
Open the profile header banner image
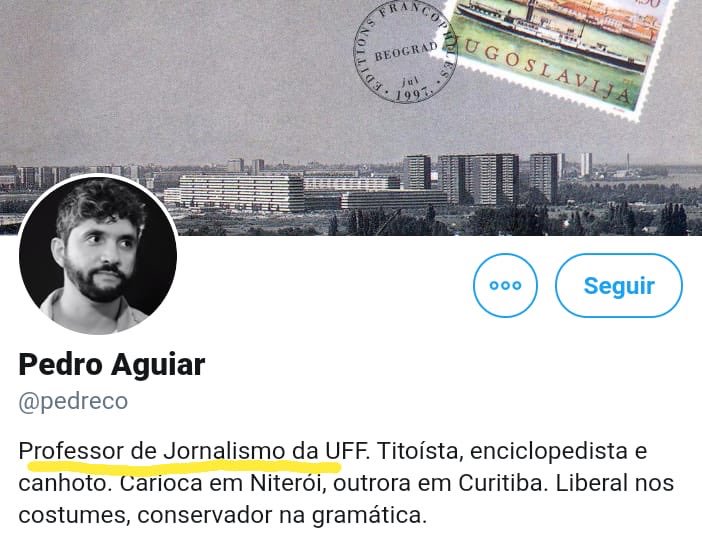coord(351,117)
